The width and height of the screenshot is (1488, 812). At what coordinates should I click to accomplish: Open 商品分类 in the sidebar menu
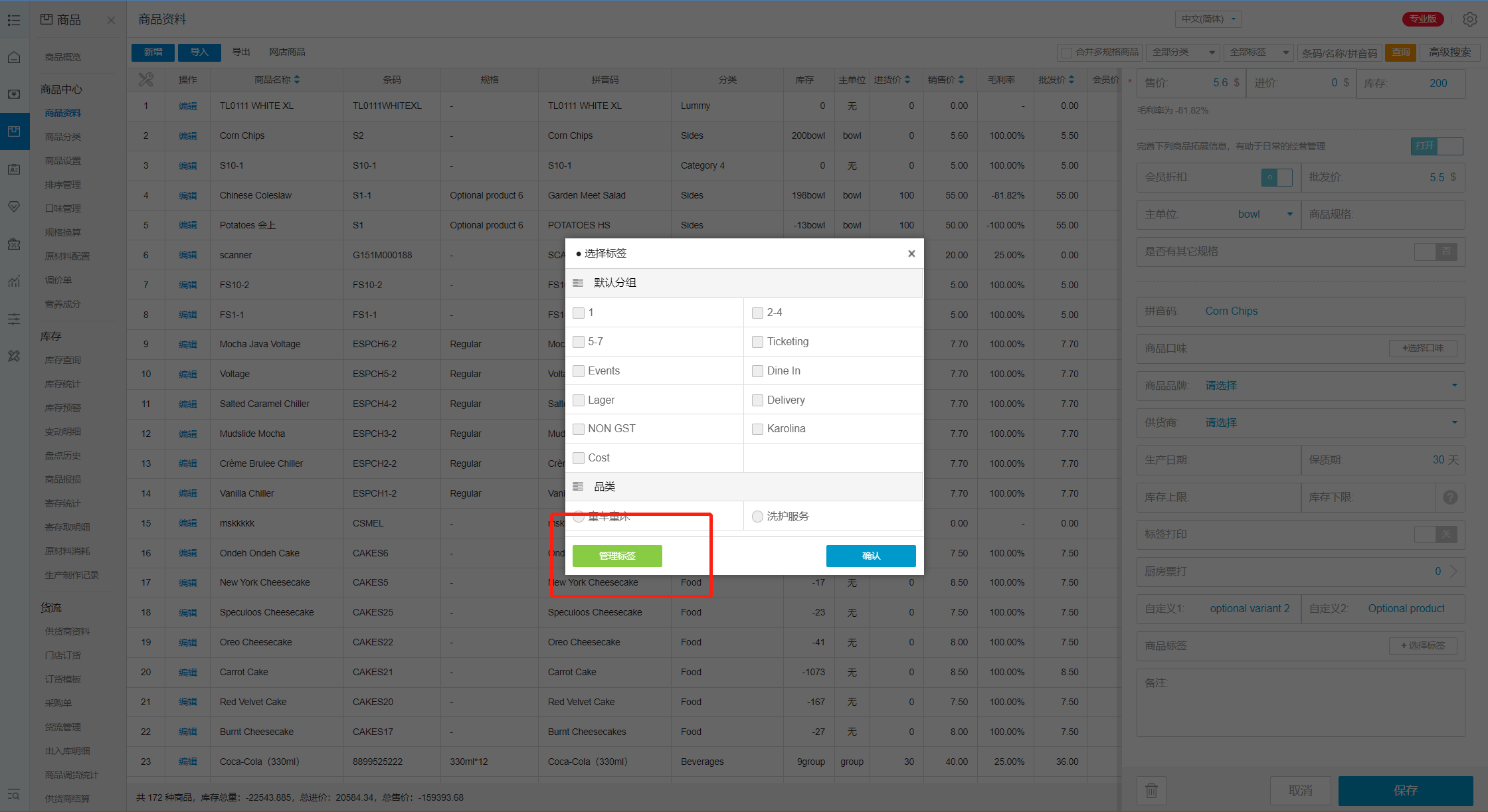click(63, 137)
